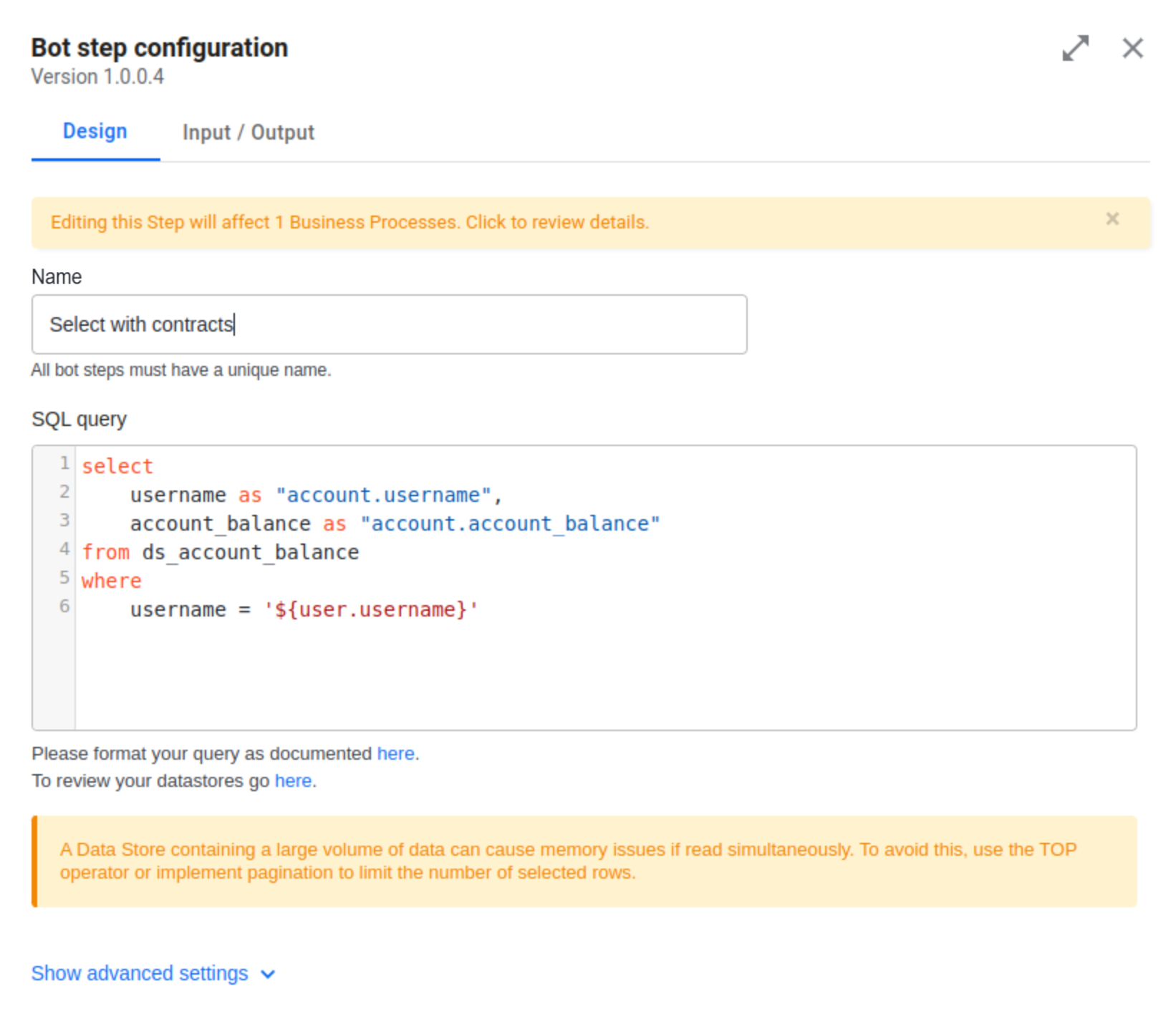This screenshot has height=1029, width=1176.
Task: Edit the Name input field
Action: point(389,324)
